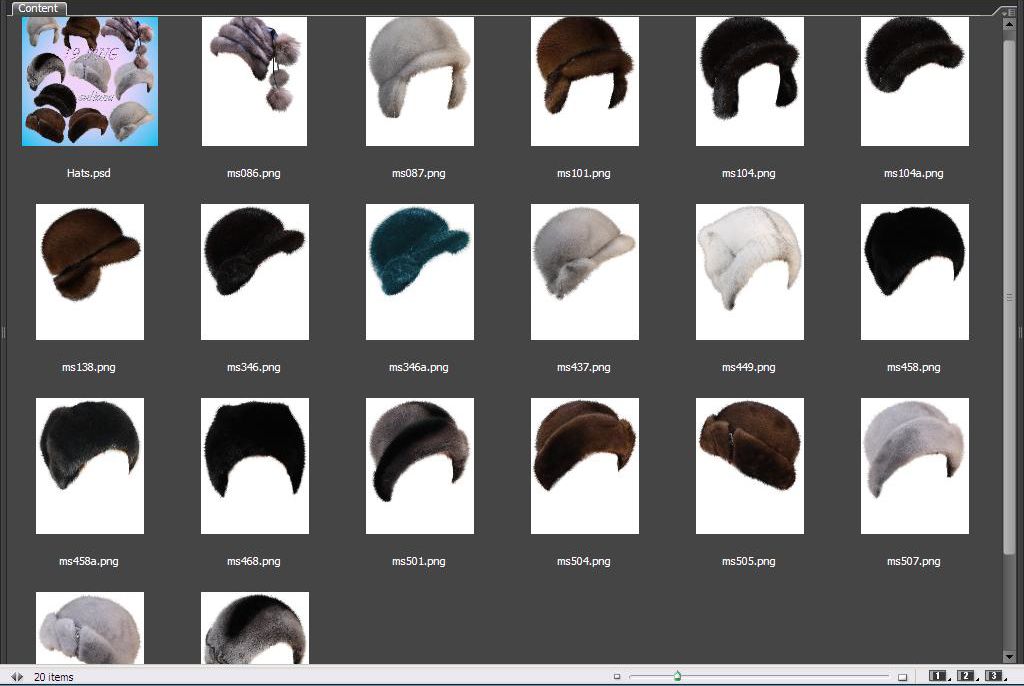
Task: Click the "ms437.png" file name
Action: click(x=584, y=367)
